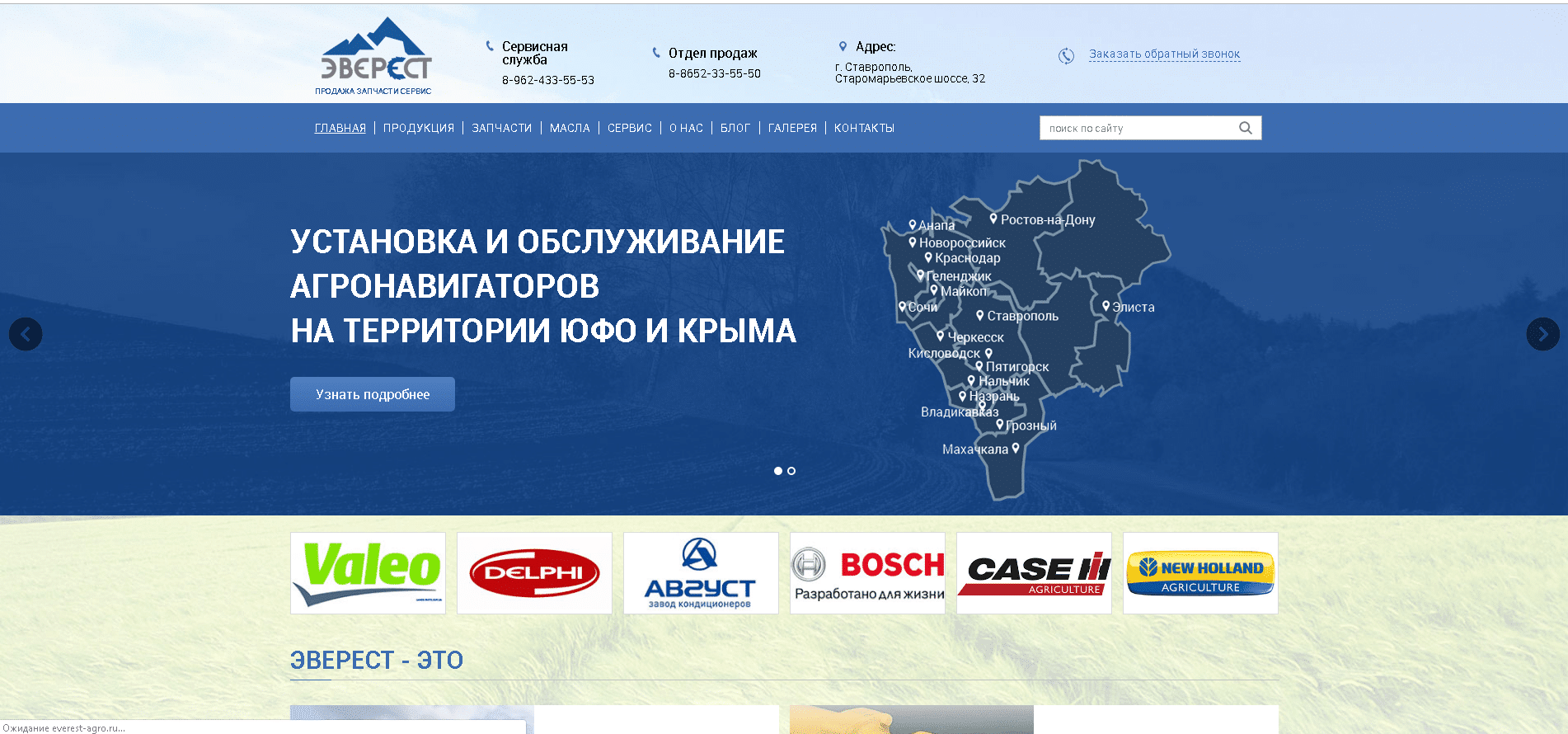This screenshot has height=734, width=1568.
Task: Click the Makhachkala map pin
Action: click(x=1016, y=448)
